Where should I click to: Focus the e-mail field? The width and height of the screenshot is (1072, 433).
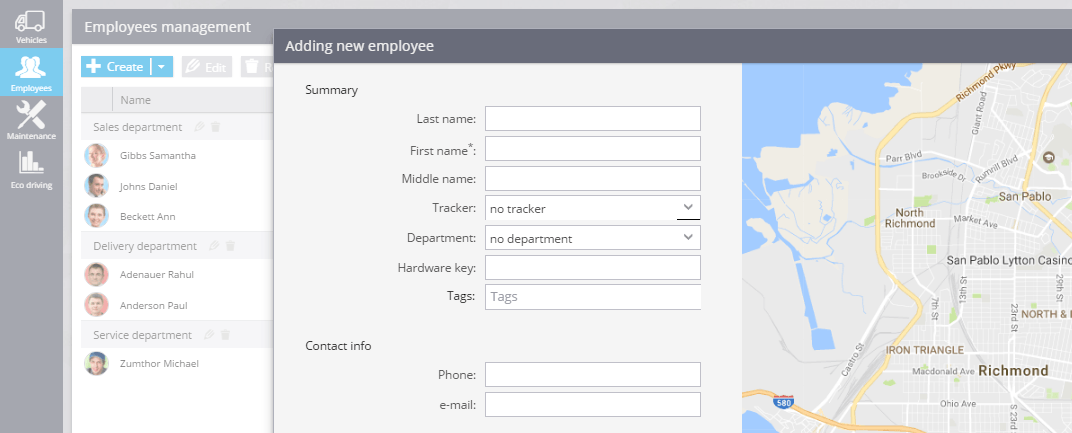tap(593, 404)
